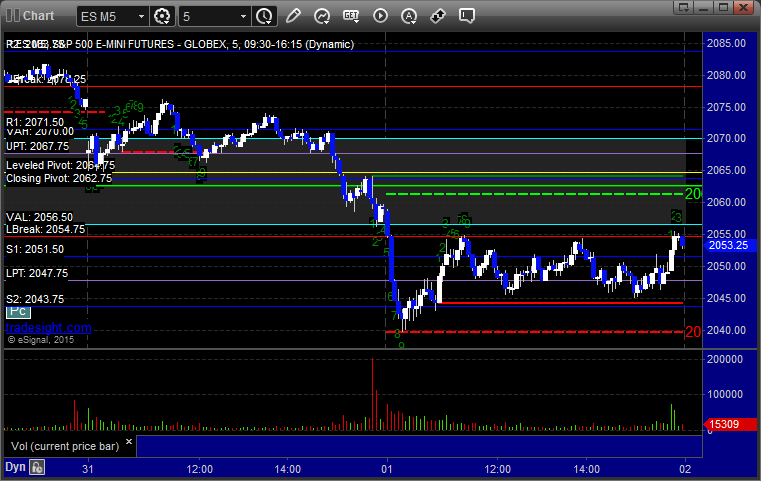Screen dimensions: 761x481
Task: Click the volume marker 15309
Action: [729, 424]
